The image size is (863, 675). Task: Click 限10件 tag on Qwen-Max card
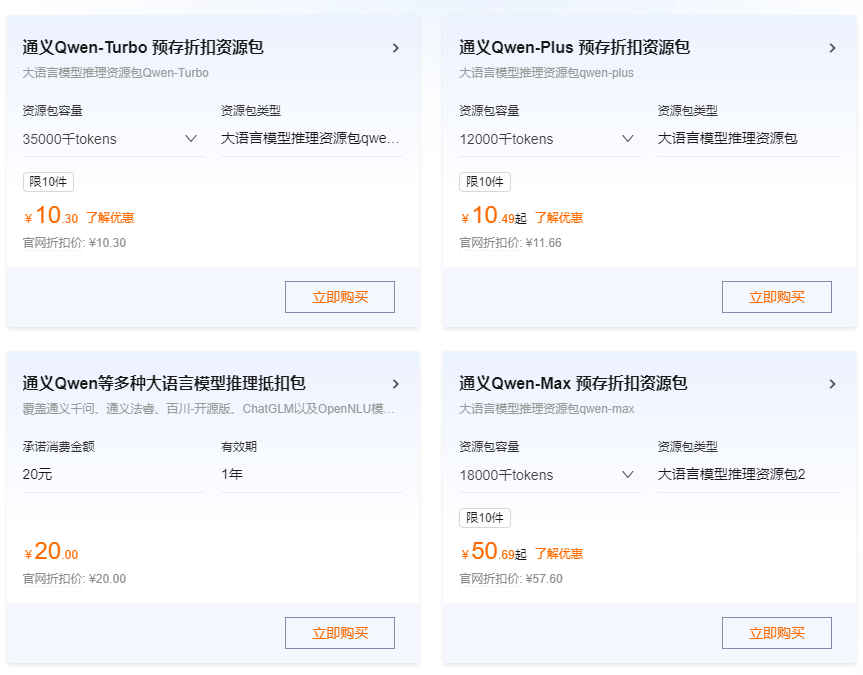point(485,518)
